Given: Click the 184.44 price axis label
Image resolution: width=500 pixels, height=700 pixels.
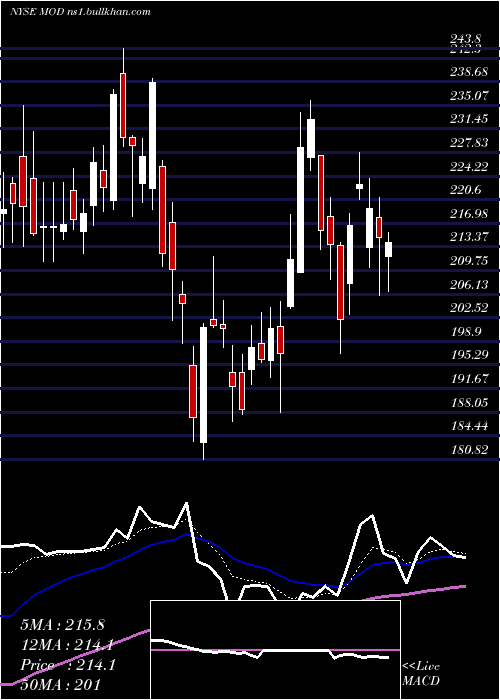Looking at the screenshot, I should (469, 426).
